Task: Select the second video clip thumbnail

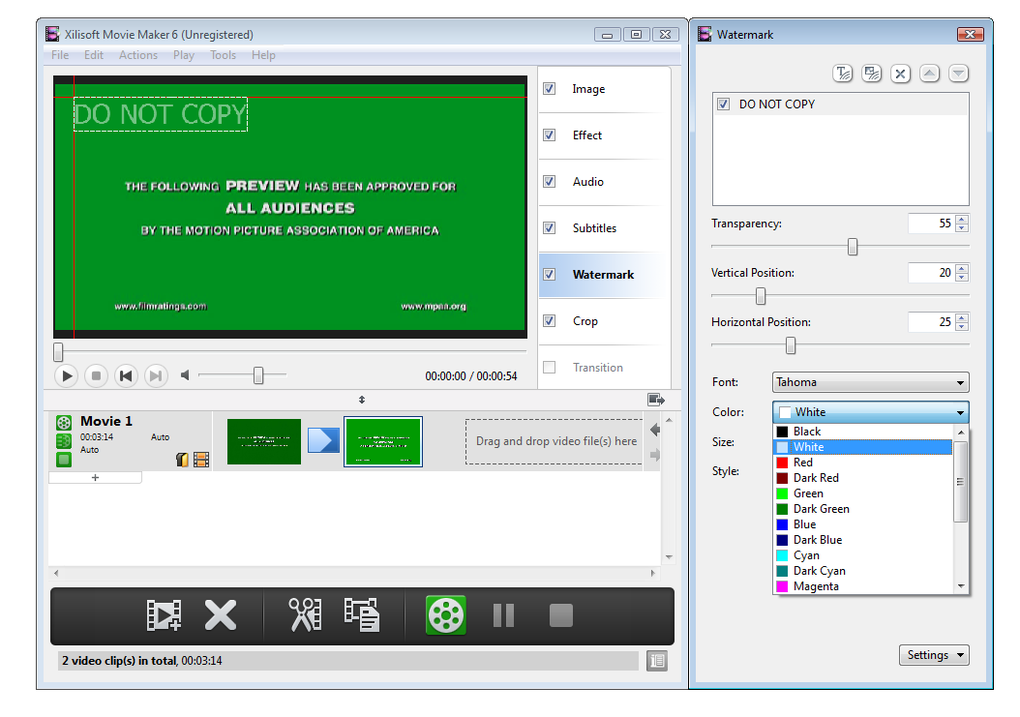Action: click(383, 441)
